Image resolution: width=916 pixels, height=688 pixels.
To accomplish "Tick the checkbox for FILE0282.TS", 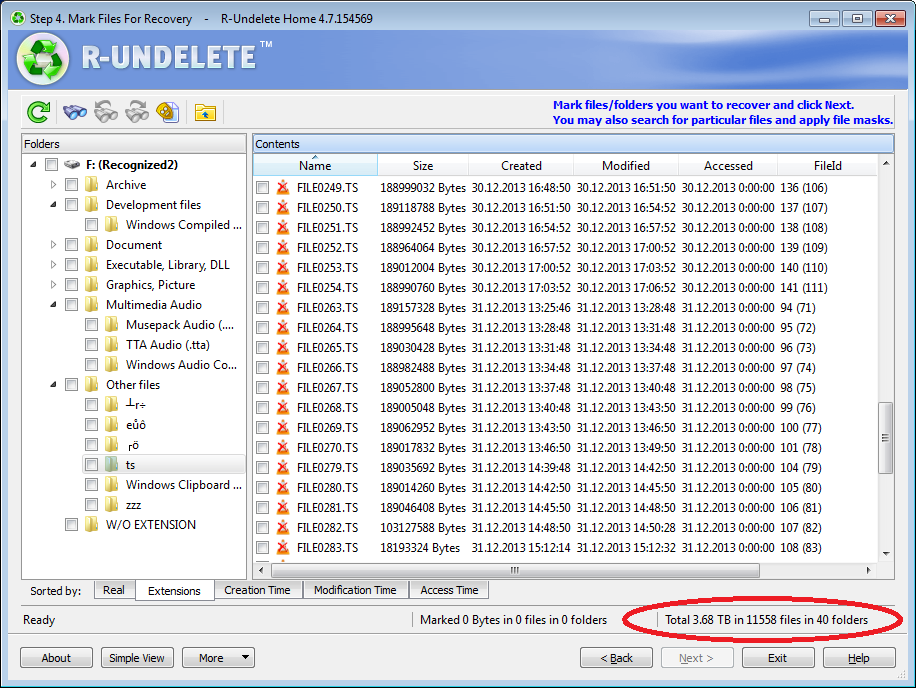I will [263, 528].
